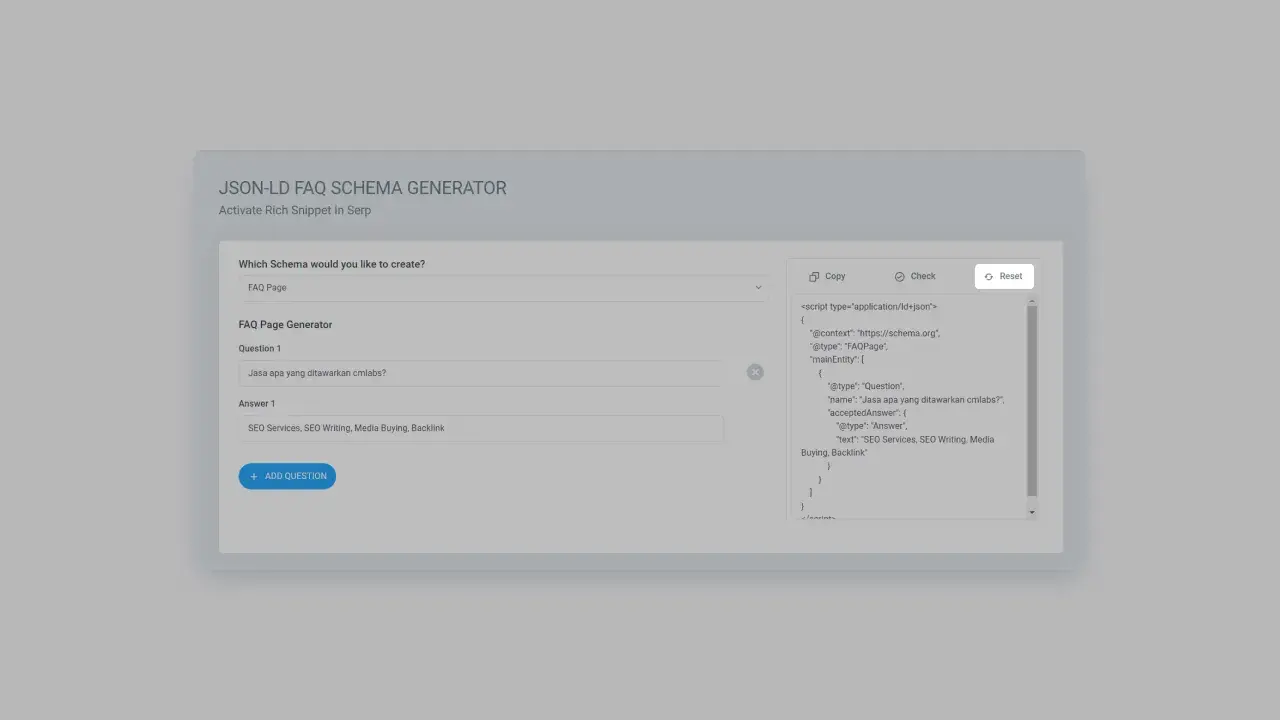Viewport: 1280px width, 720px height.
Task: Click the plus icon inside ADD QUESTION
Action: pyautogui.click(x=254, y=476)
